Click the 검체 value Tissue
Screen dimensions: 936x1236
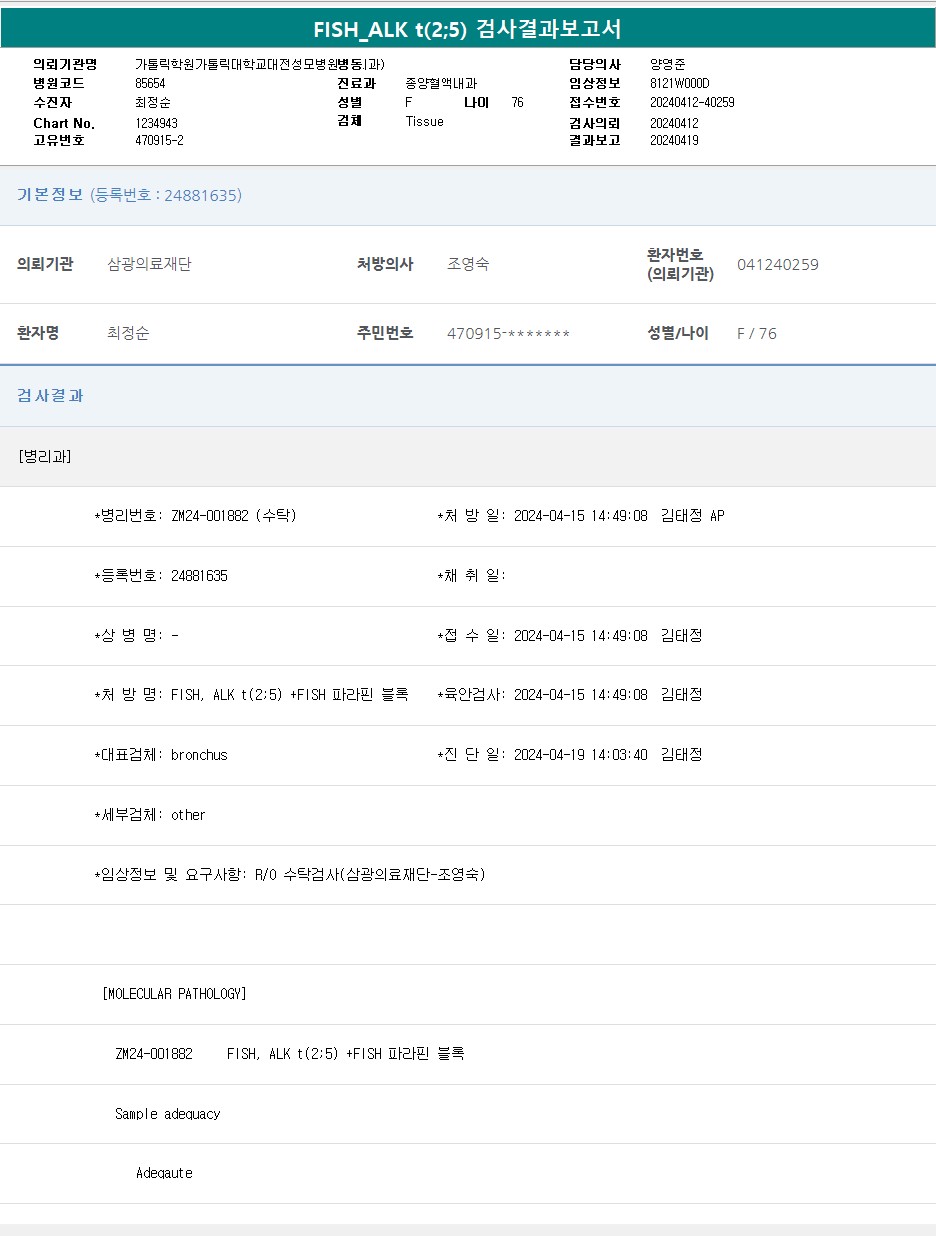[424, 121]
